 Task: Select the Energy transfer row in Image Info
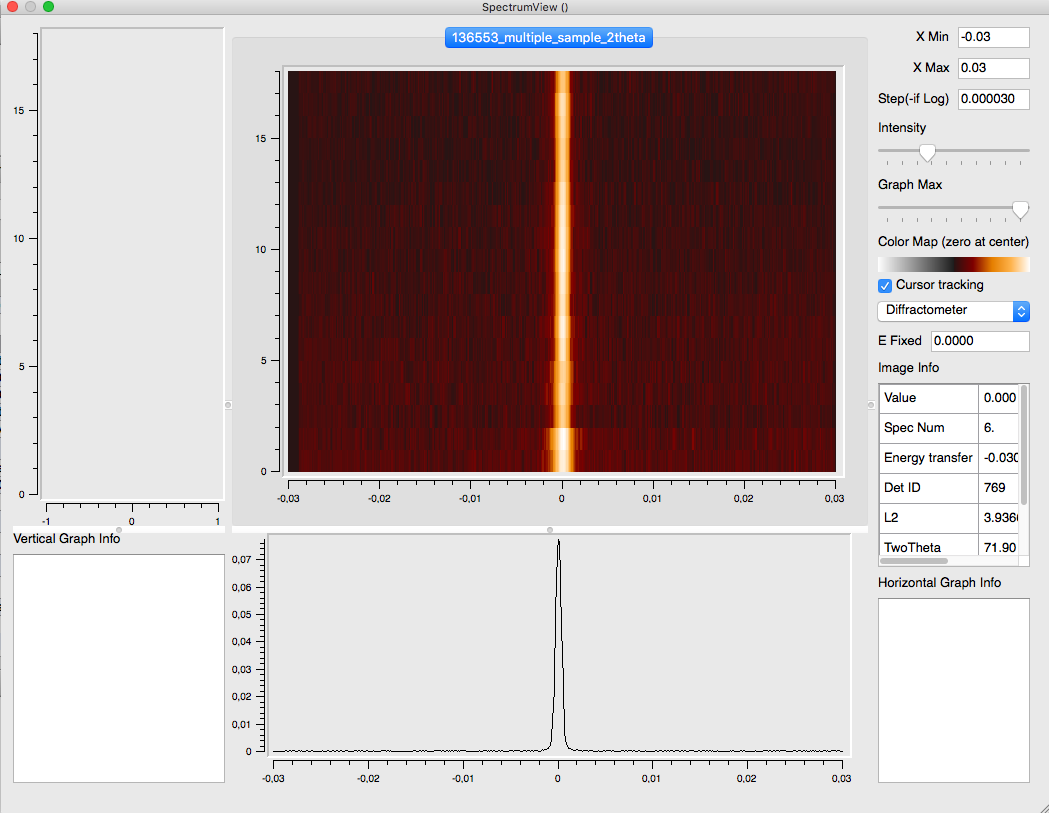point(928,457)
